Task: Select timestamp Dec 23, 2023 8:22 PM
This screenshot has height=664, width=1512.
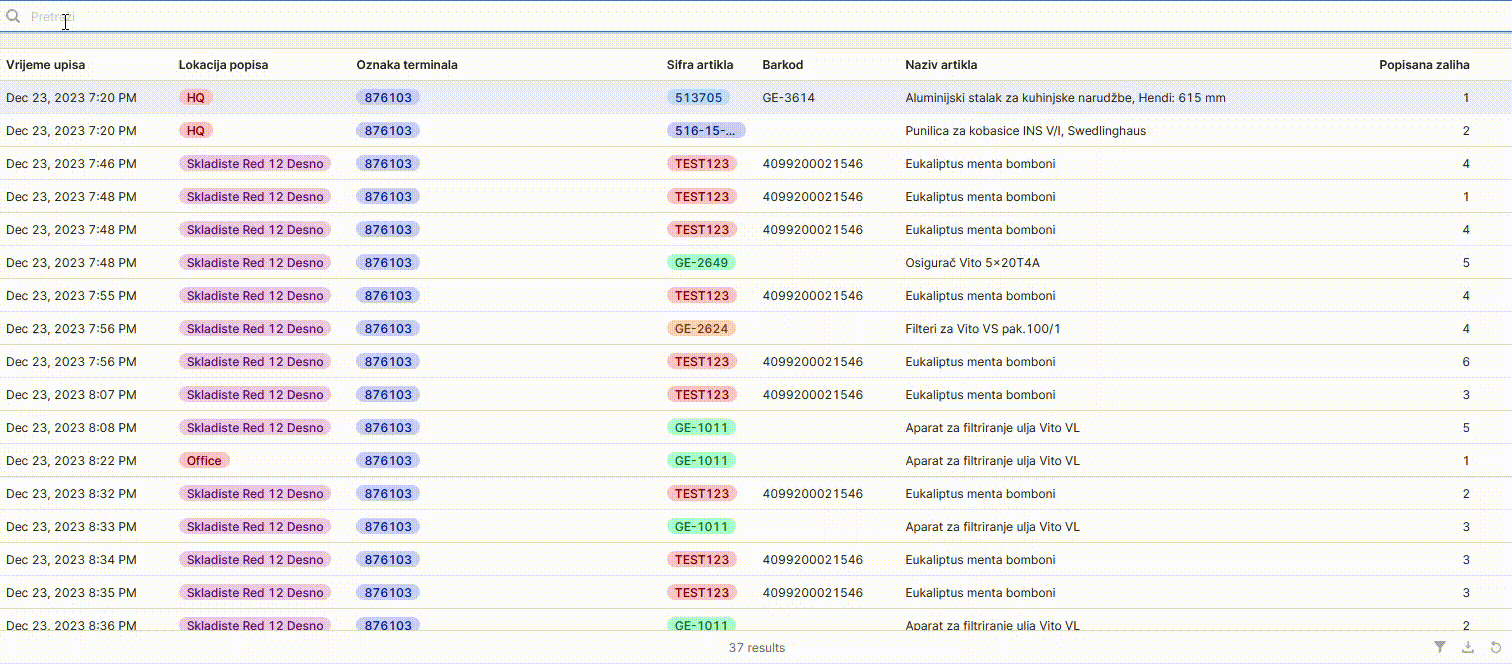Action: pyautogui.click(x=71, y=461)
